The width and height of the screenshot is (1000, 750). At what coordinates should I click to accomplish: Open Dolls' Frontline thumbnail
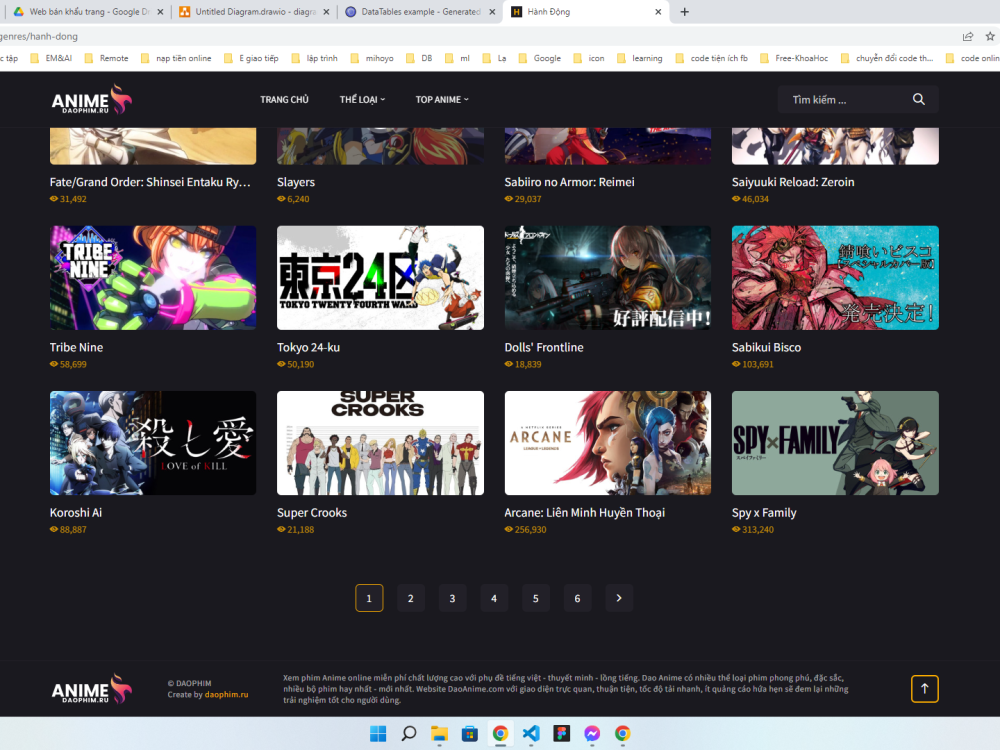(x=608, y=277)
